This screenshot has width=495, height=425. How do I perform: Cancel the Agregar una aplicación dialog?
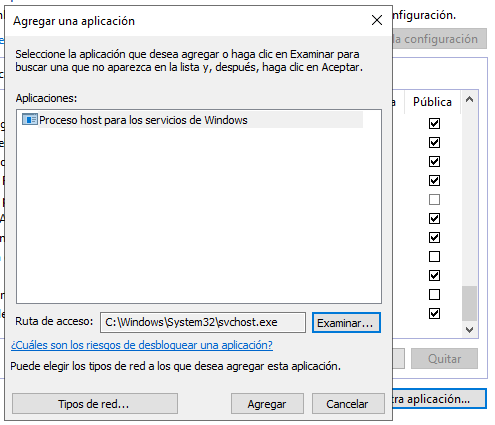348,404
